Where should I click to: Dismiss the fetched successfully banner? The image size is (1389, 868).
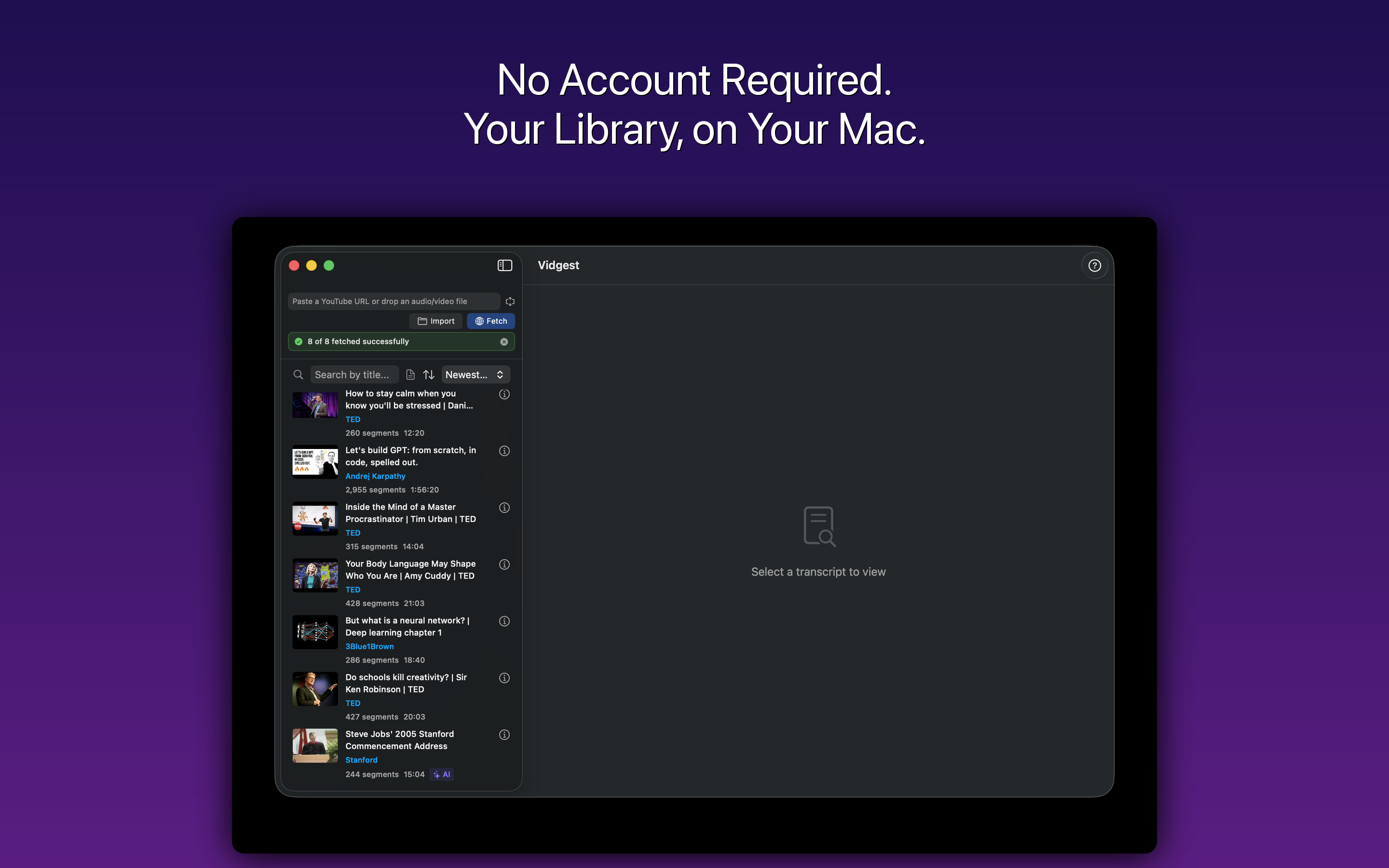coord(504,341)
